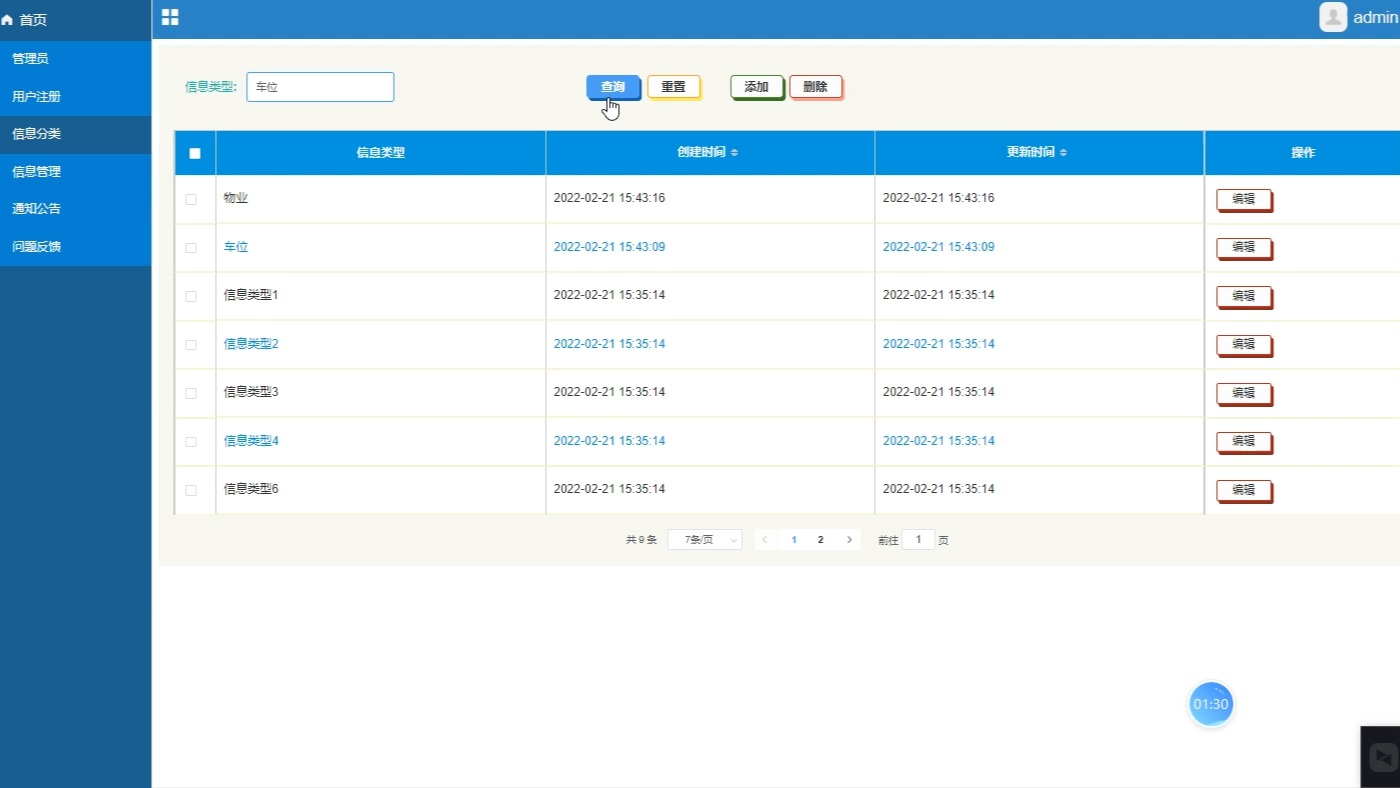Click 车位 update time 15:43:09 cell
The image size is (1400, 788).
click(x=938, y=247)
